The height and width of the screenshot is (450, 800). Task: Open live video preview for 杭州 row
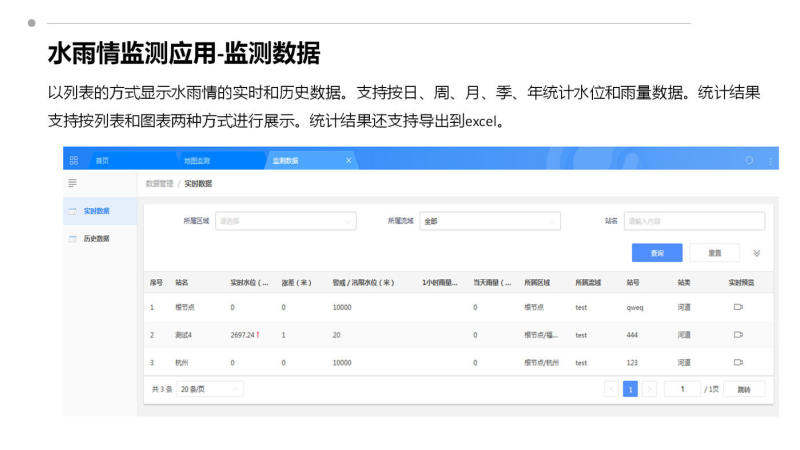pyautogui.click(x=738, y=362)
